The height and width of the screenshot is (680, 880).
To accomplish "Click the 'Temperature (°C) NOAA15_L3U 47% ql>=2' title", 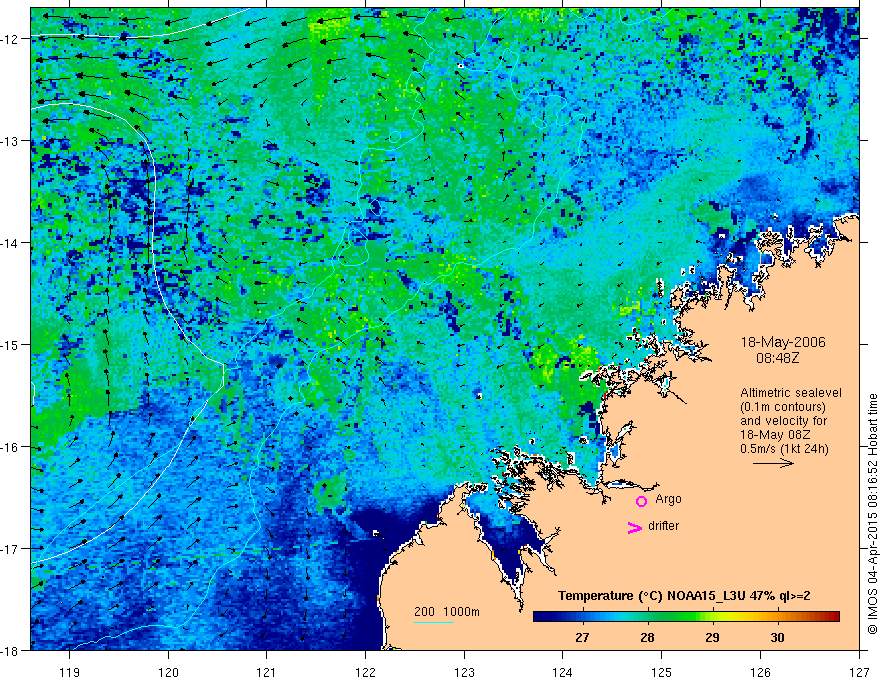I will [x=684, y=596].
